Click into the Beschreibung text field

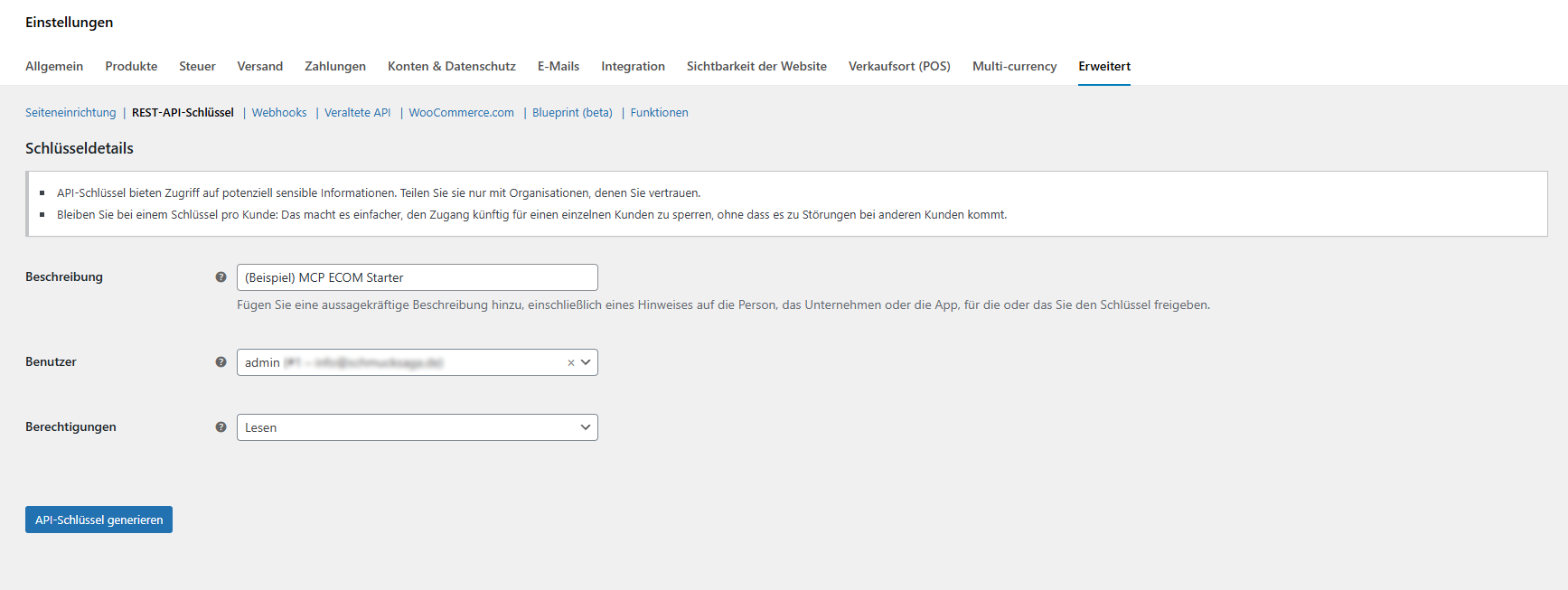418,277
